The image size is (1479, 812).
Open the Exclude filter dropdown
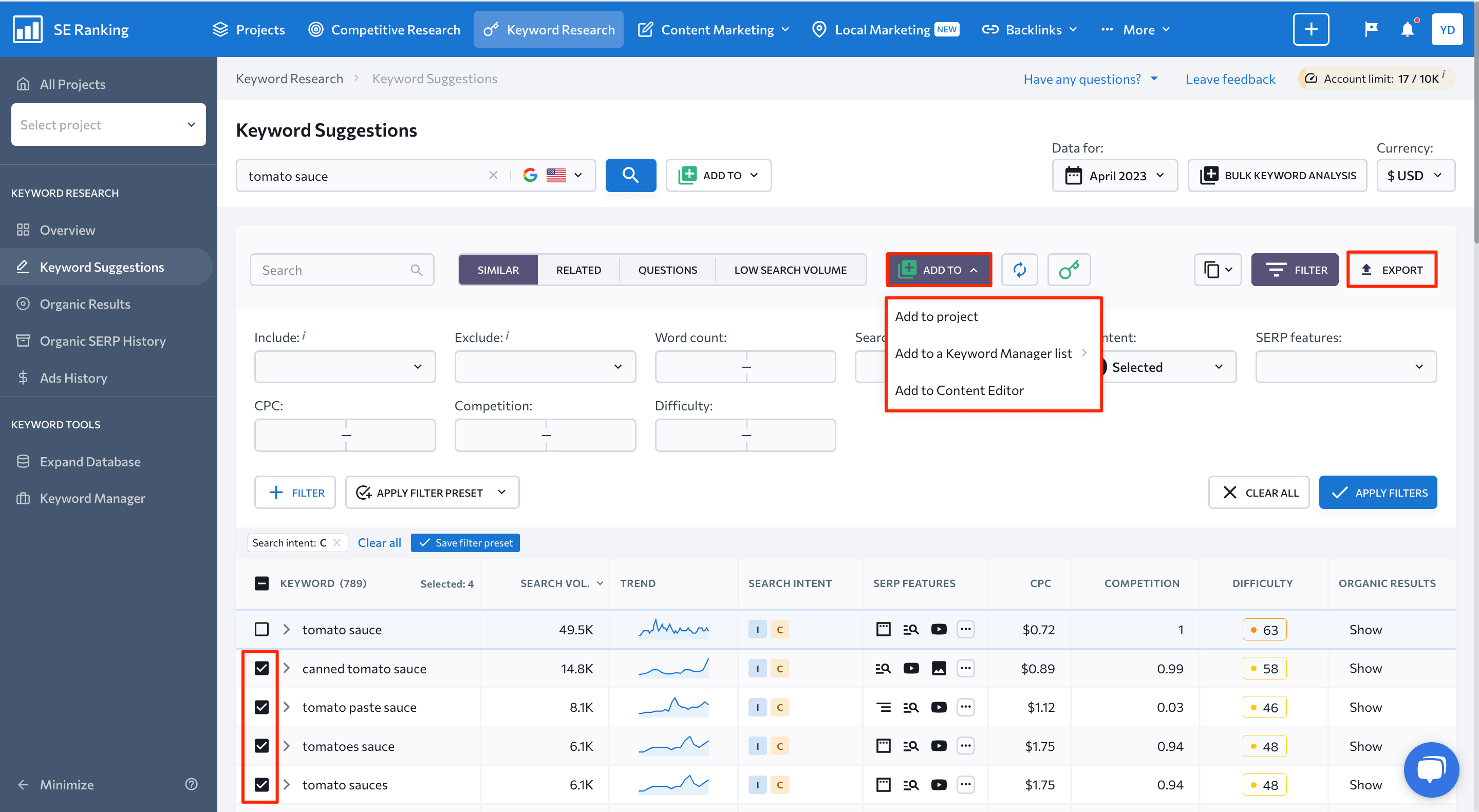coord(545,367)
